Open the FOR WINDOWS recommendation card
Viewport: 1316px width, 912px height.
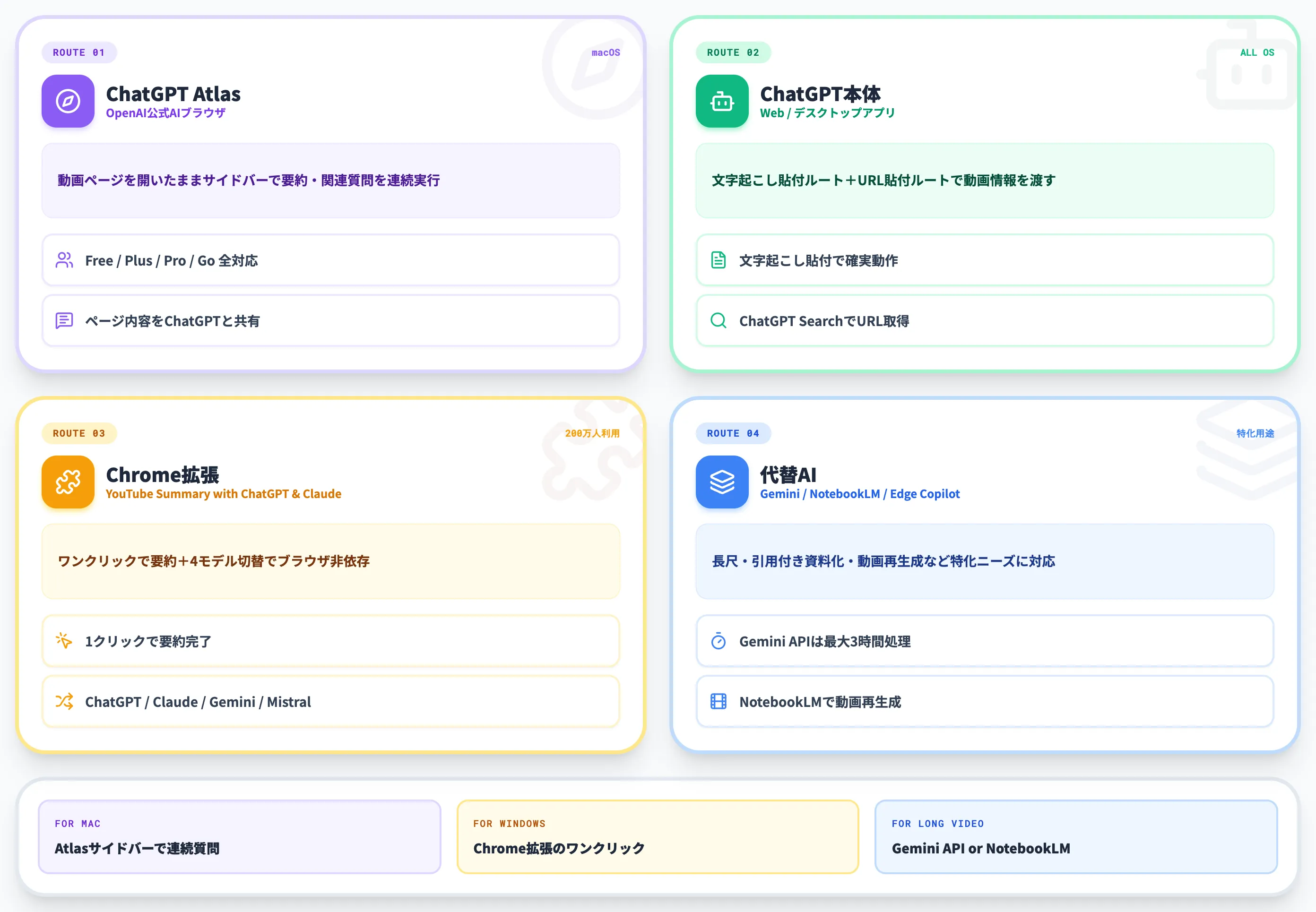click(658, 836)
